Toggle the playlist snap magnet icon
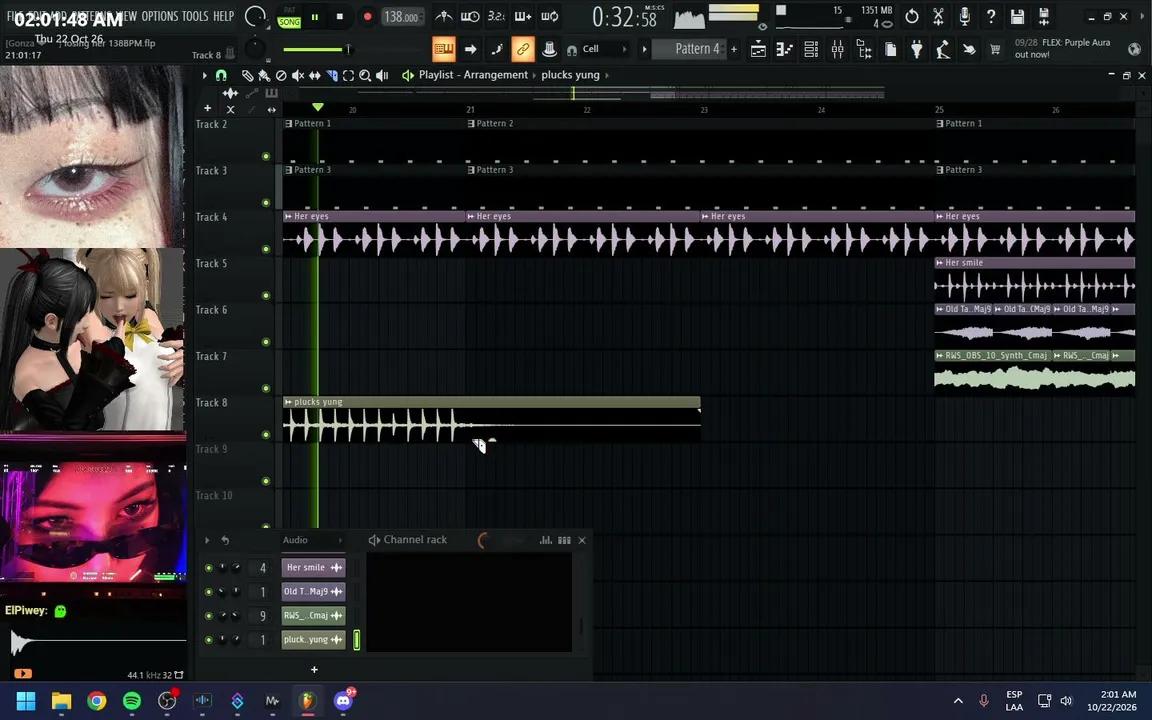Screen dimensions: 1152x720 [220, 75]
